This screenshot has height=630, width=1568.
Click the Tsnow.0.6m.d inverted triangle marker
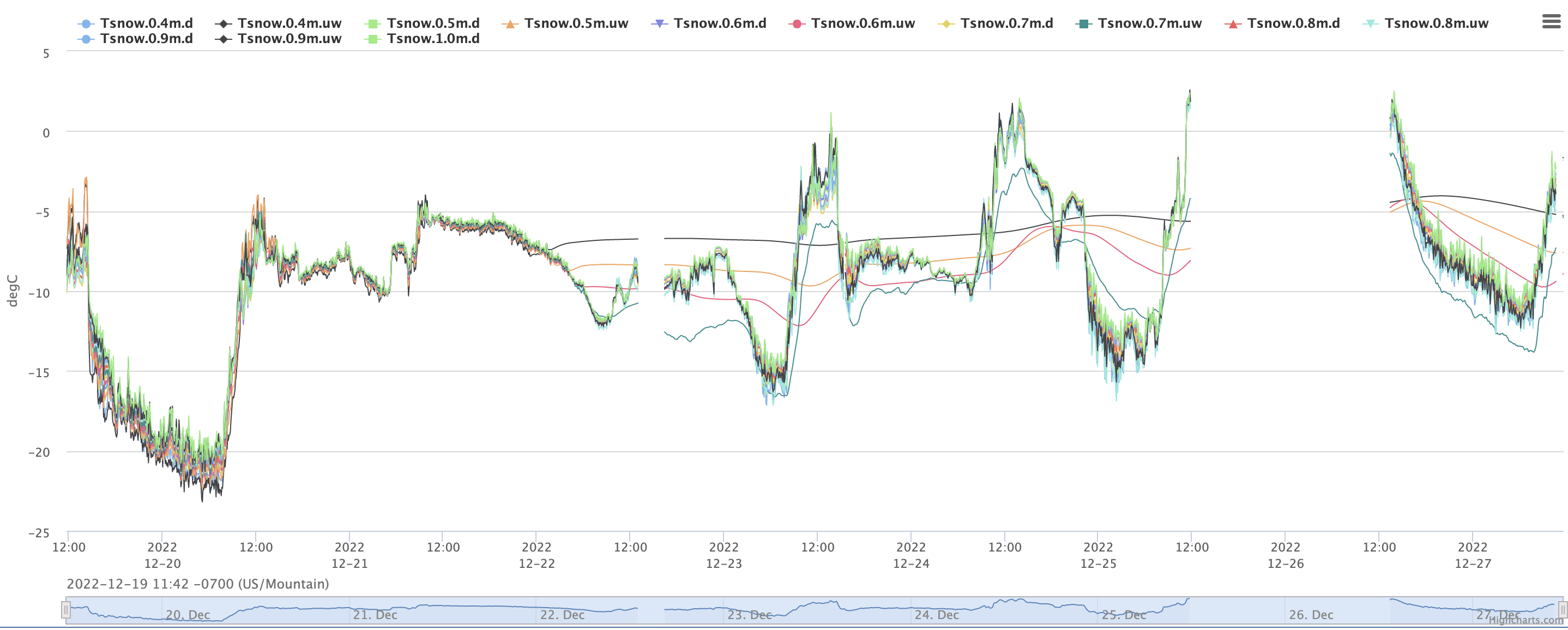659,24
